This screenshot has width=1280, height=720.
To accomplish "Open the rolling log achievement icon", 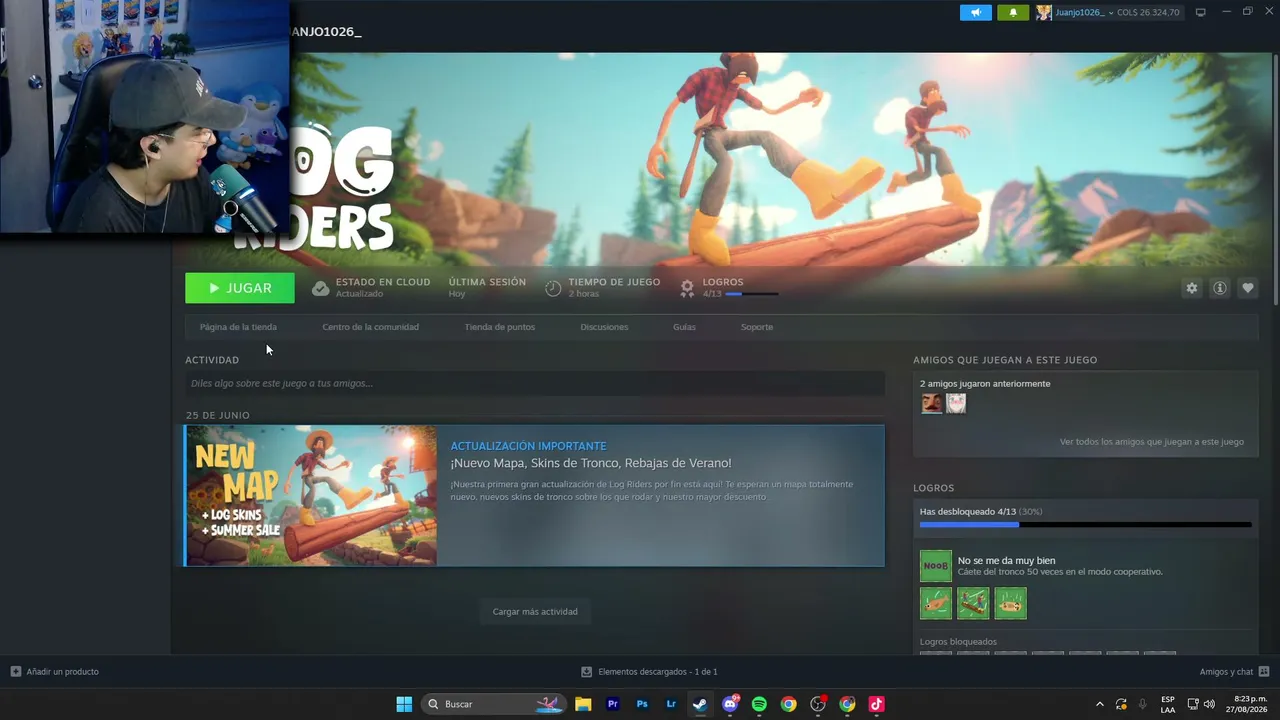I will click(1010, 603).
